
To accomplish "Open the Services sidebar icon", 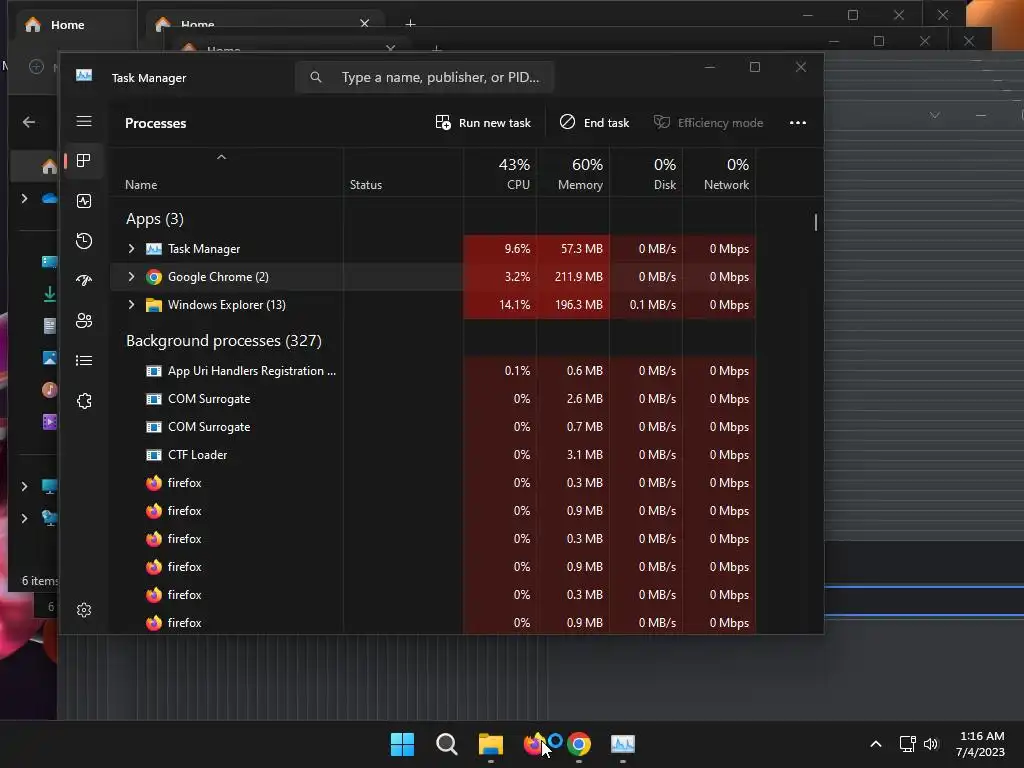I will (x=84, y=400).
